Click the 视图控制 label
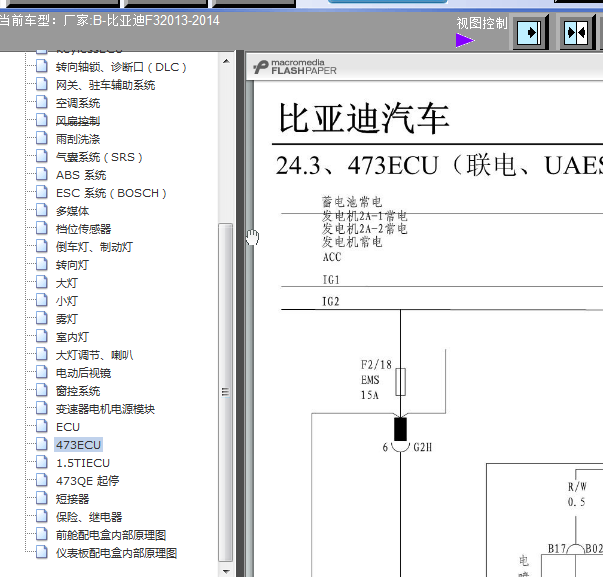 (x=482, y=23)
